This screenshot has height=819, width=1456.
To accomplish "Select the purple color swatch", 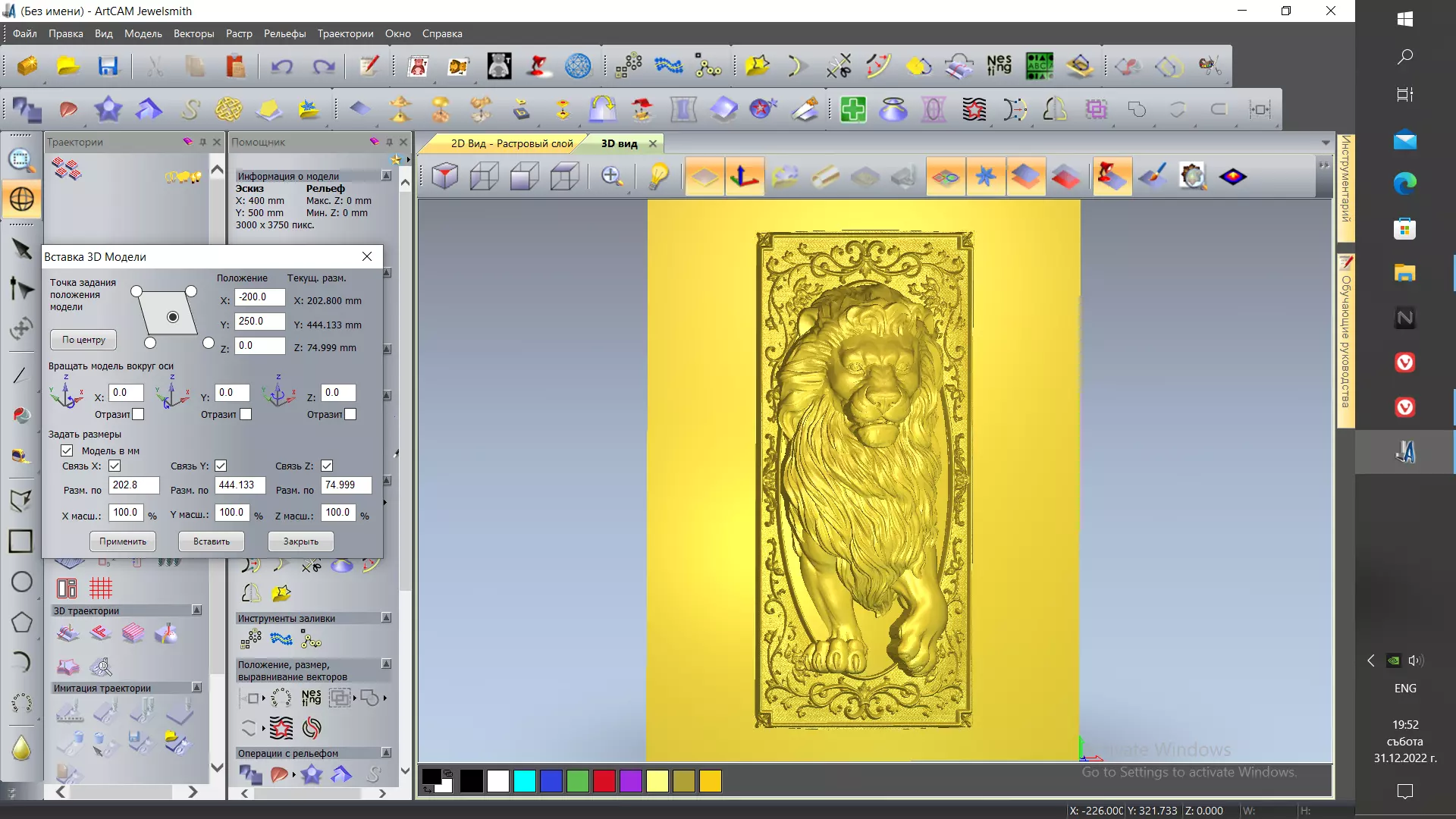I will (x=630, y=781).
